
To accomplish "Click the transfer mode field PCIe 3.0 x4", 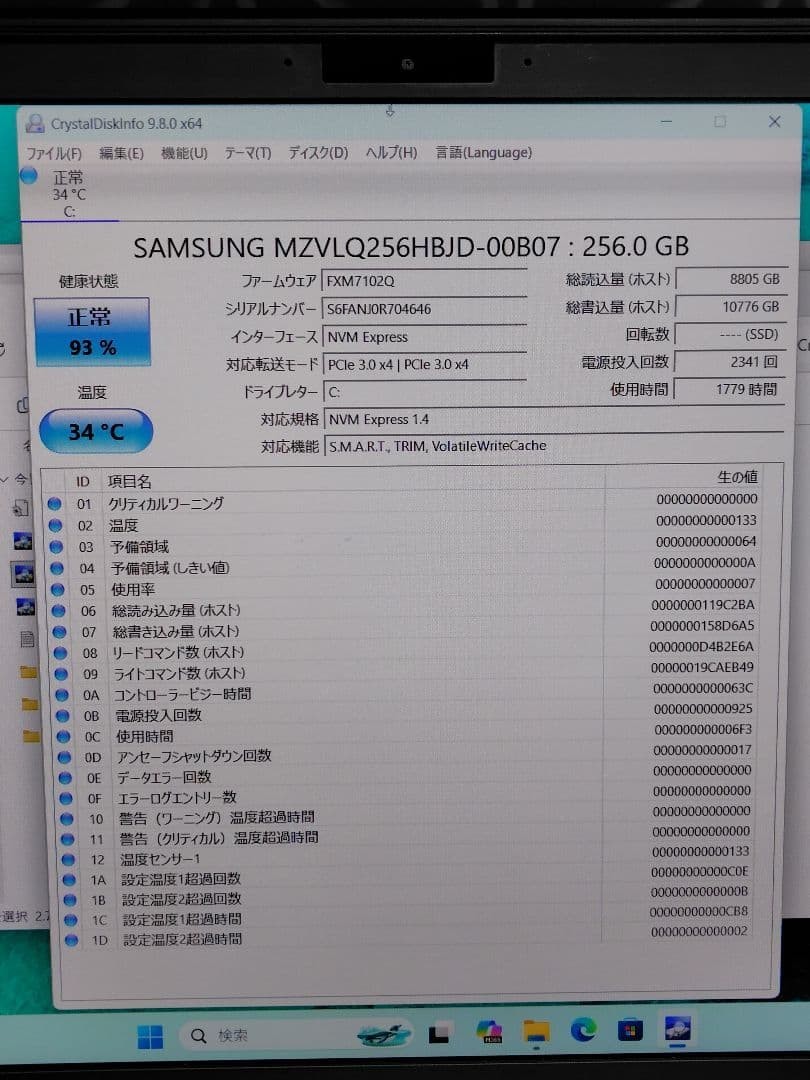I will [x=424, y=364].
